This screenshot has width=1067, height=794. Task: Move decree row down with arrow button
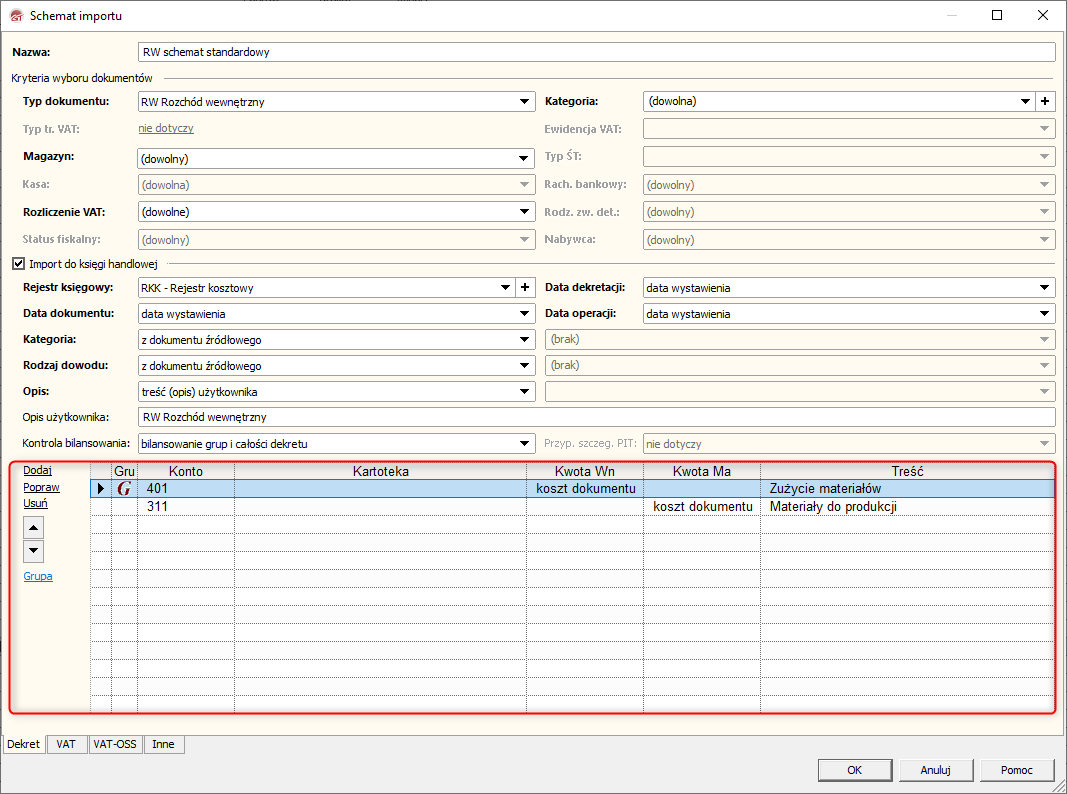coord(33,551)
